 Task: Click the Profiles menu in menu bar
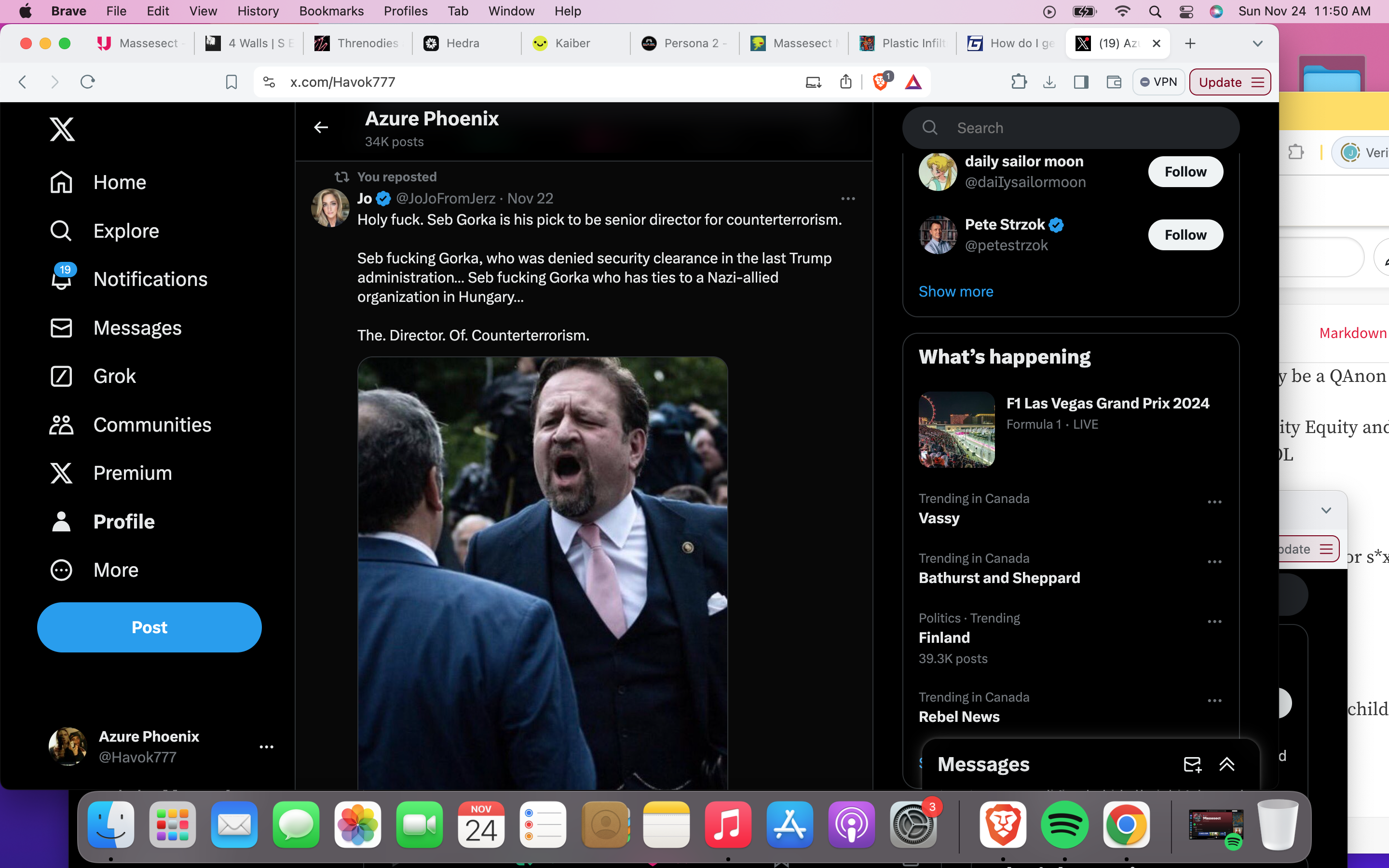point(405,11)
